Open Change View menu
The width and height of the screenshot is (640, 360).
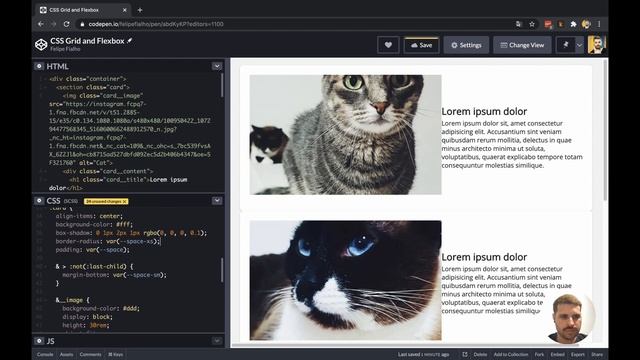[522, 45]
